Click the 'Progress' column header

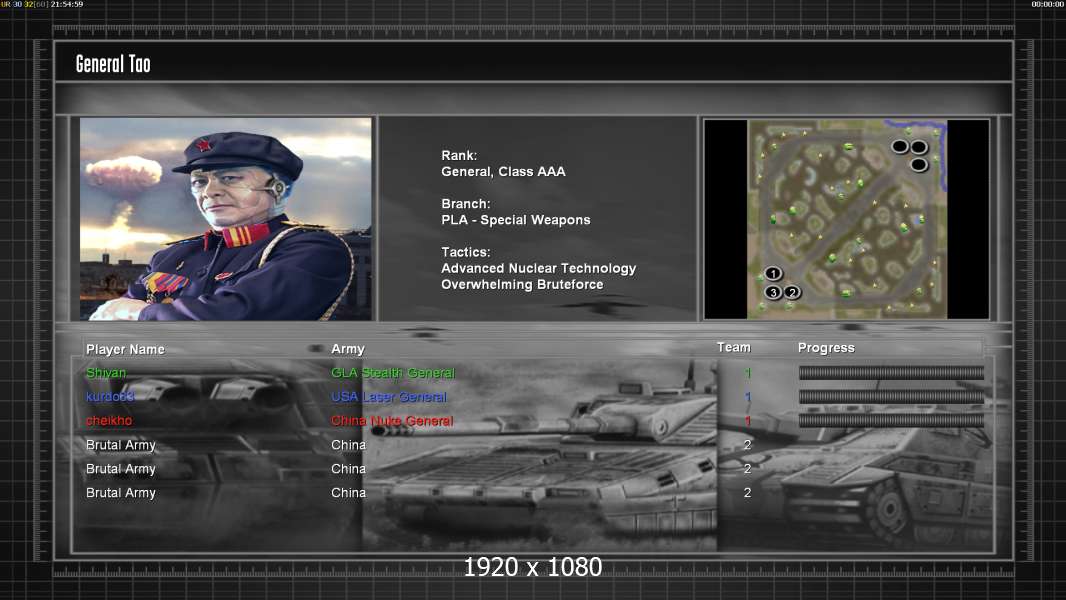coord(826,348)
